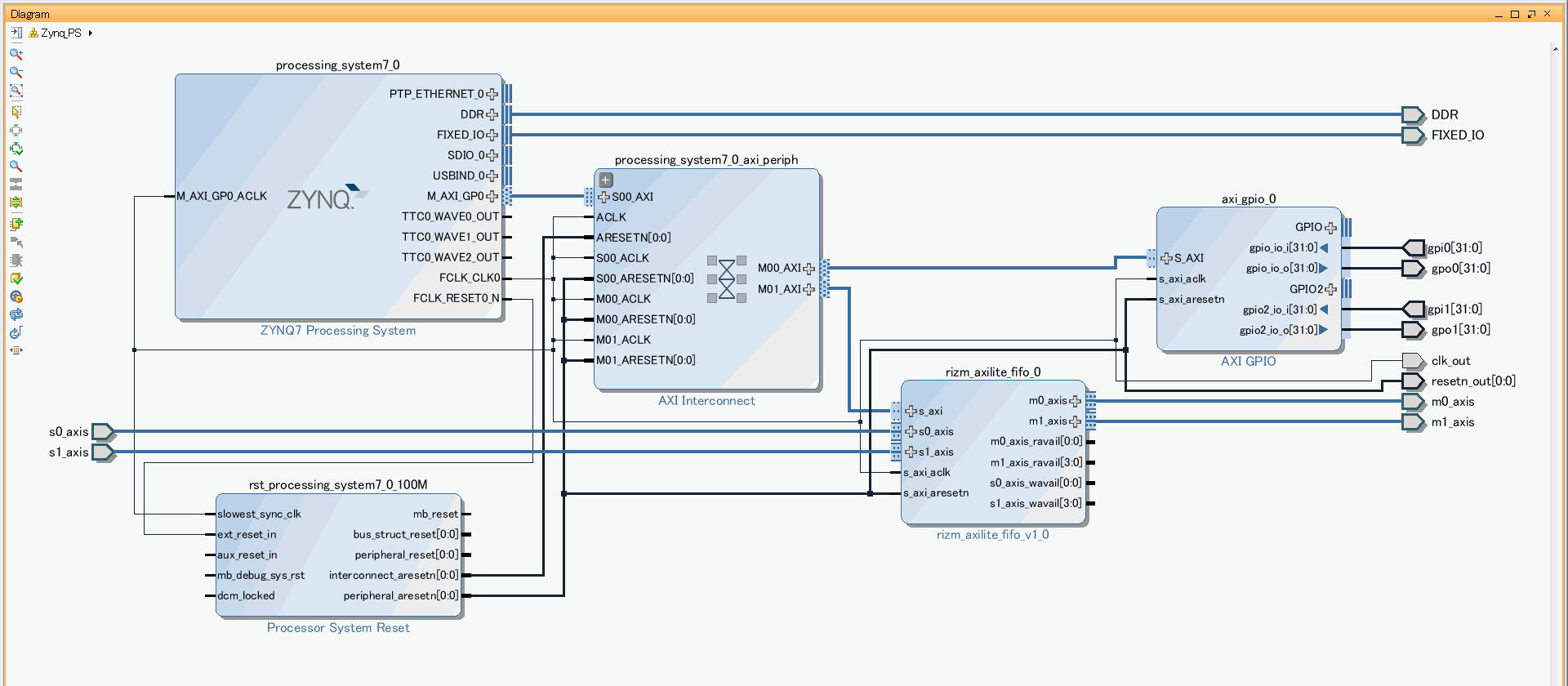
Task: Click the slowest_sync_clk pin label
Action: tap(259, 514)
